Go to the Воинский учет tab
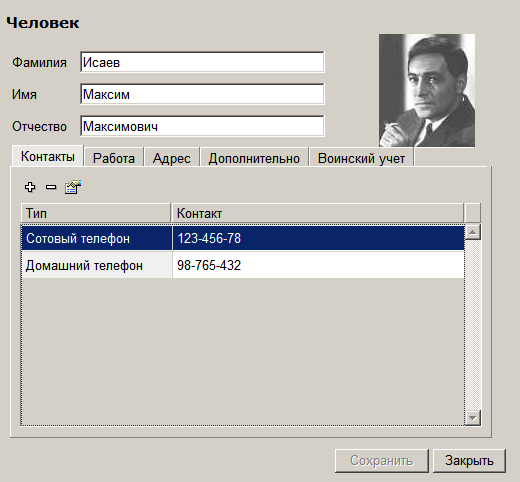520x482 pixels. tap(361, 158)
